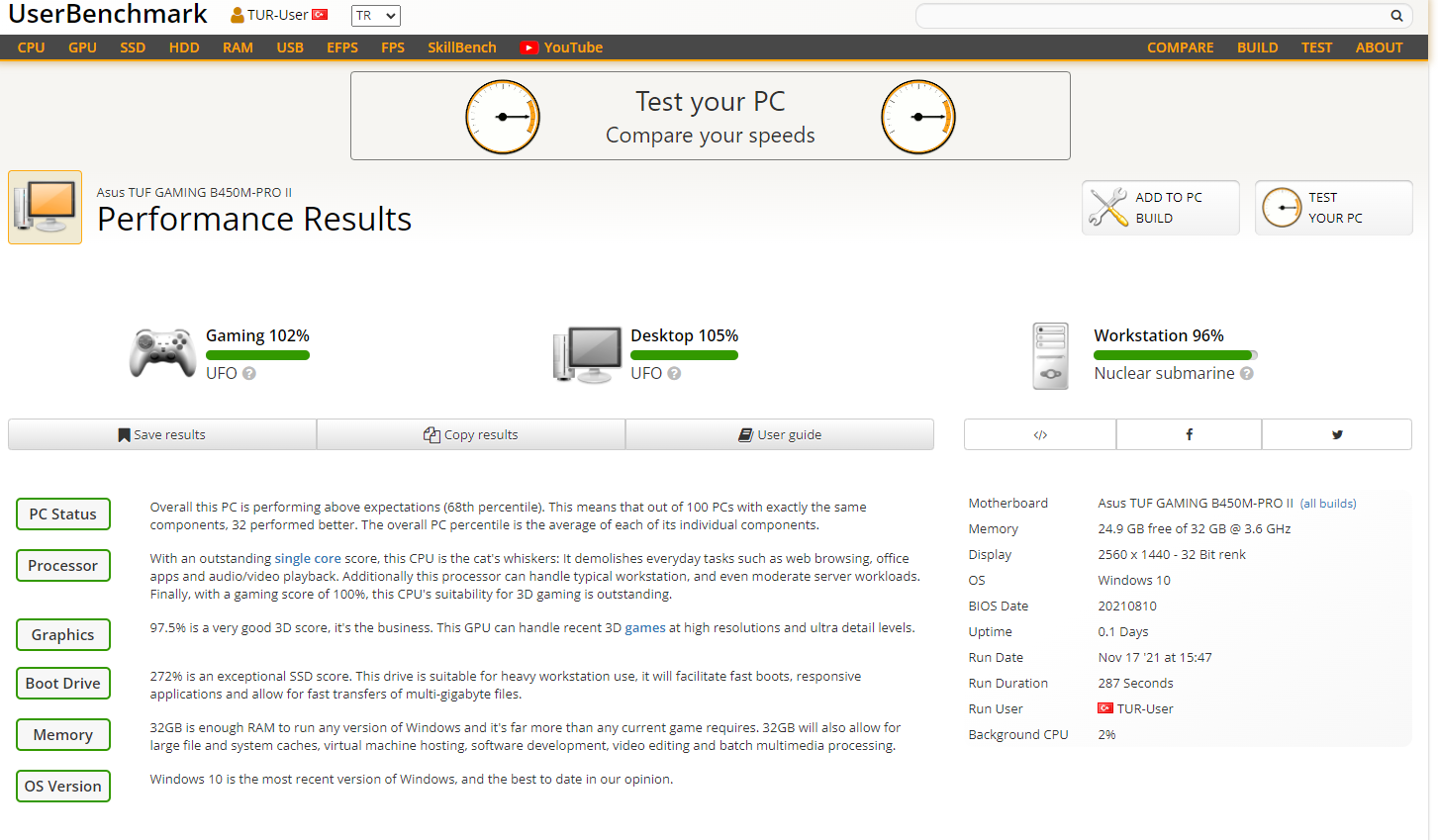Open the ABOUT page
The height and width of the screenshot is (840, 1438).
pos(1380,47)
